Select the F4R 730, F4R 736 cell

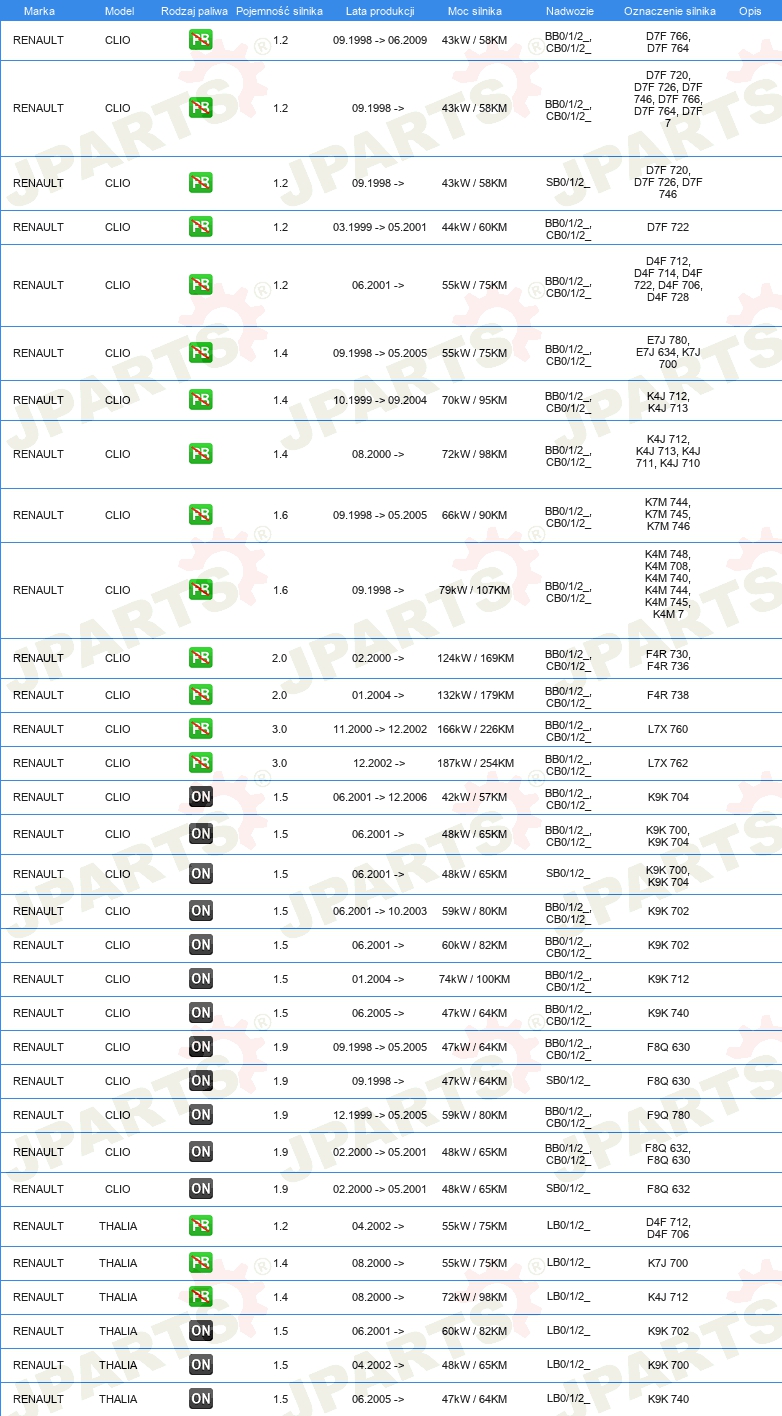[x=668, y=659]
